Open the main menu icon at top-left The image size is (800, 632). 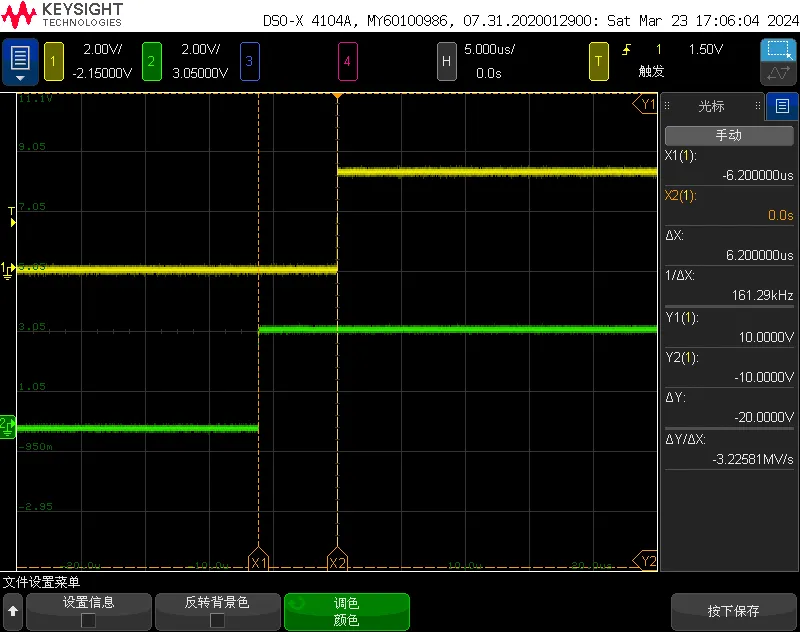point(20,61)
